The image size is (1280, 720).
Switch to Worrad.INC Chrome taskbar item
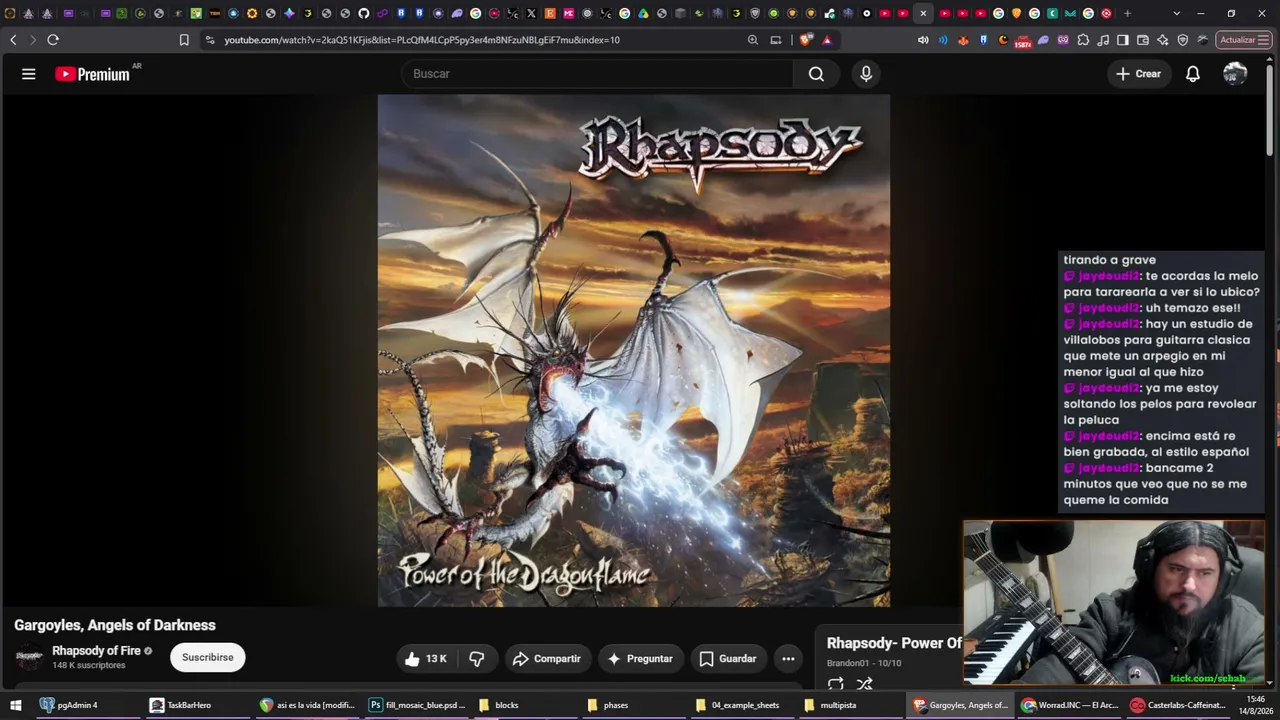click(x=1069, y=705)
